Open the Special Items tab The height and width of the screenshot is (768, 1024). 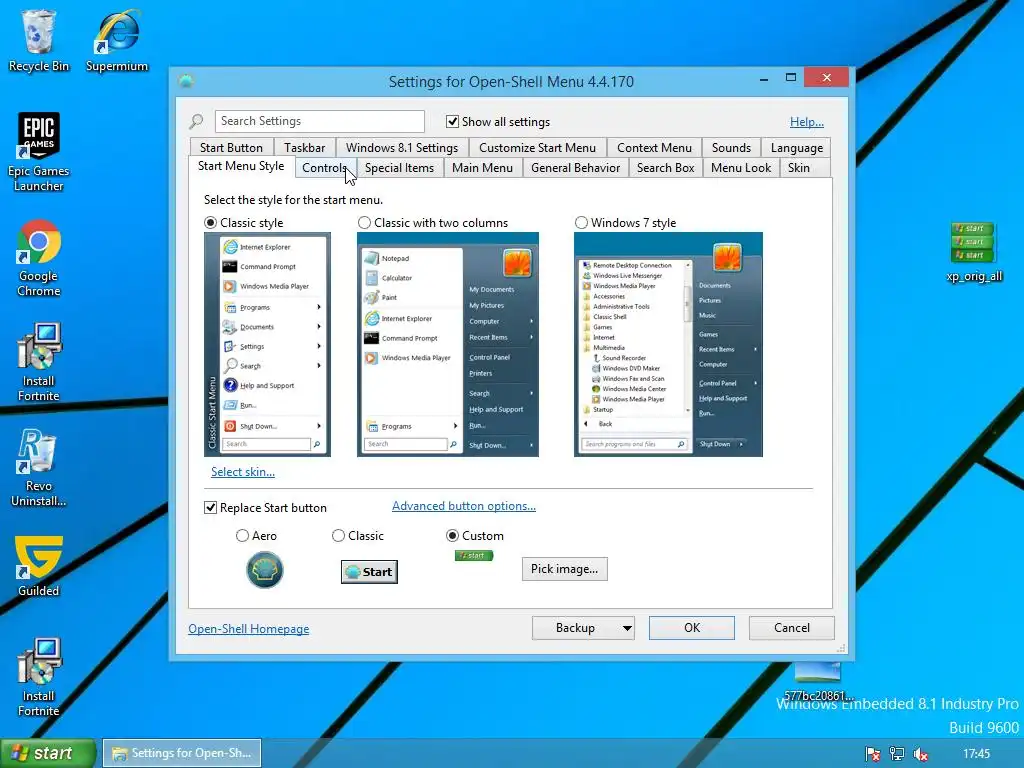pyautogui.click(x=399, y=168)
